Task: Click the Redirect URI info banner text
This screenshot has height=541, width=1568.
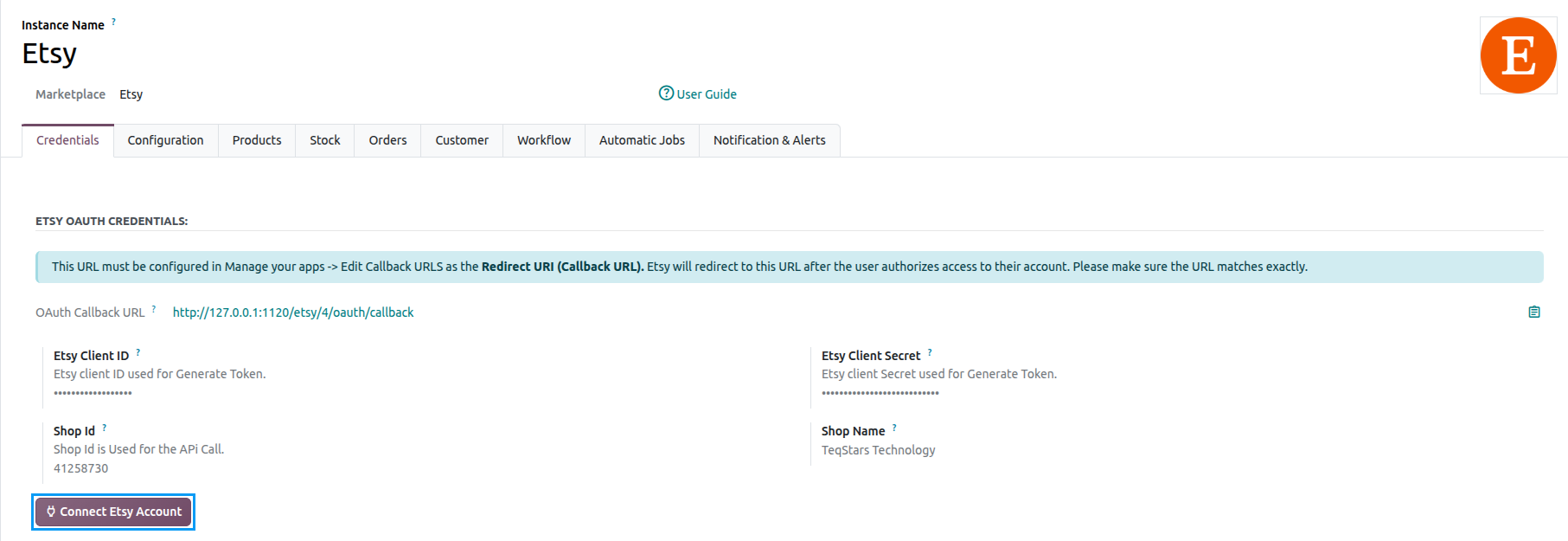Action: pyautogui.click(x=680, y=267)
